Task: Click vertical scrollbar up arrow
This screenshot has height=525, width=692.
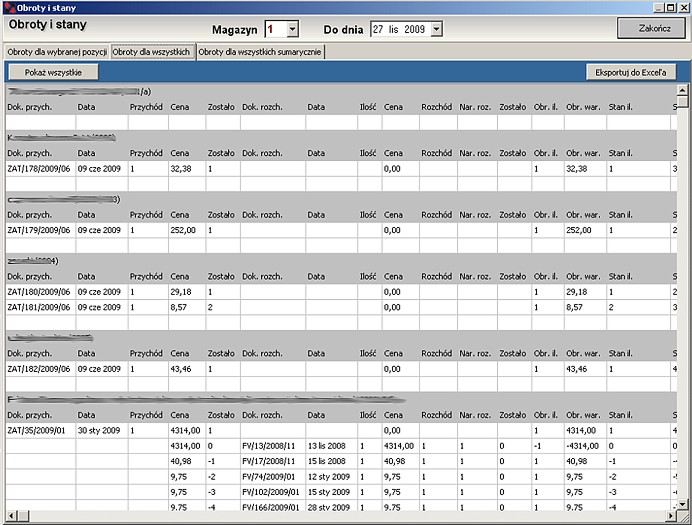Action: pos(682,90)
